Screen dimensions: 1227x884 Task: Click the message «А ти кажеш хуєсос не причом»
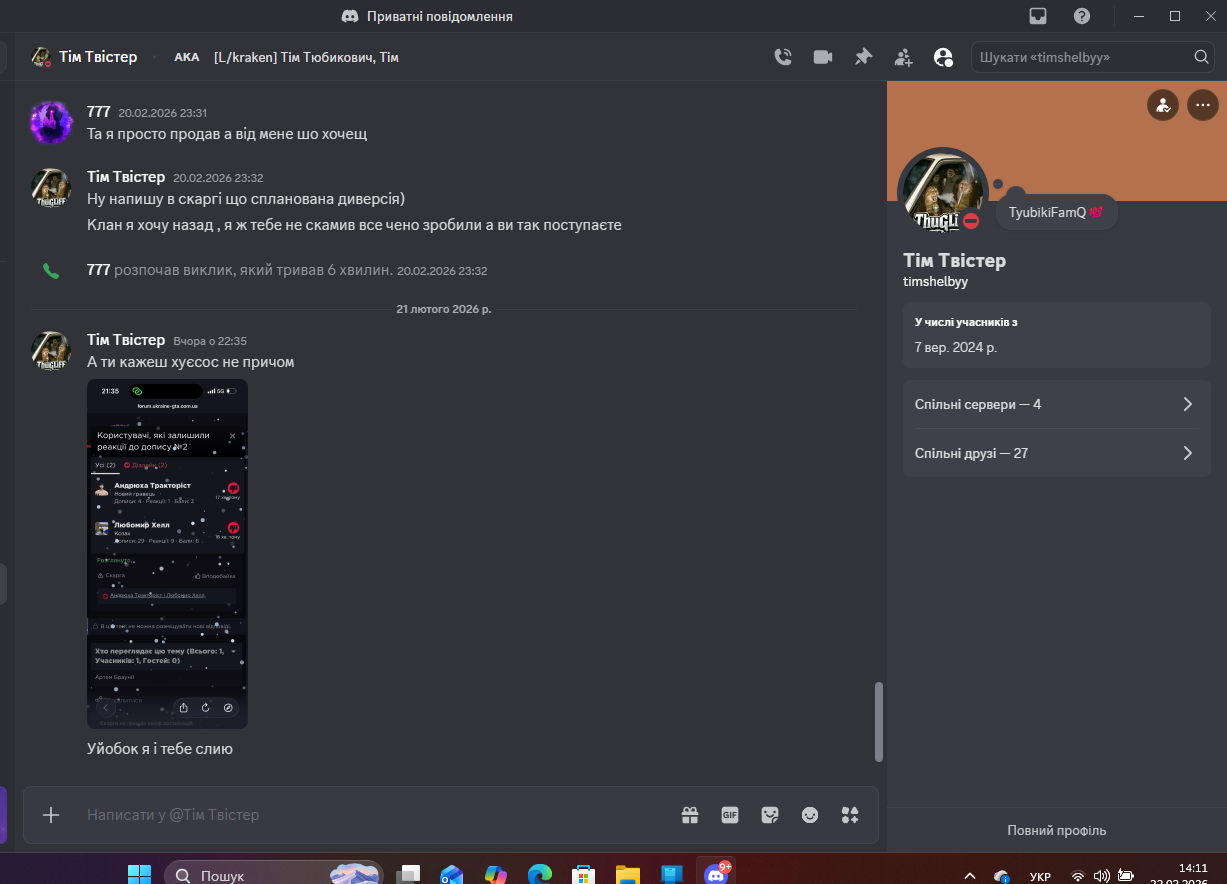pos(191,362)
